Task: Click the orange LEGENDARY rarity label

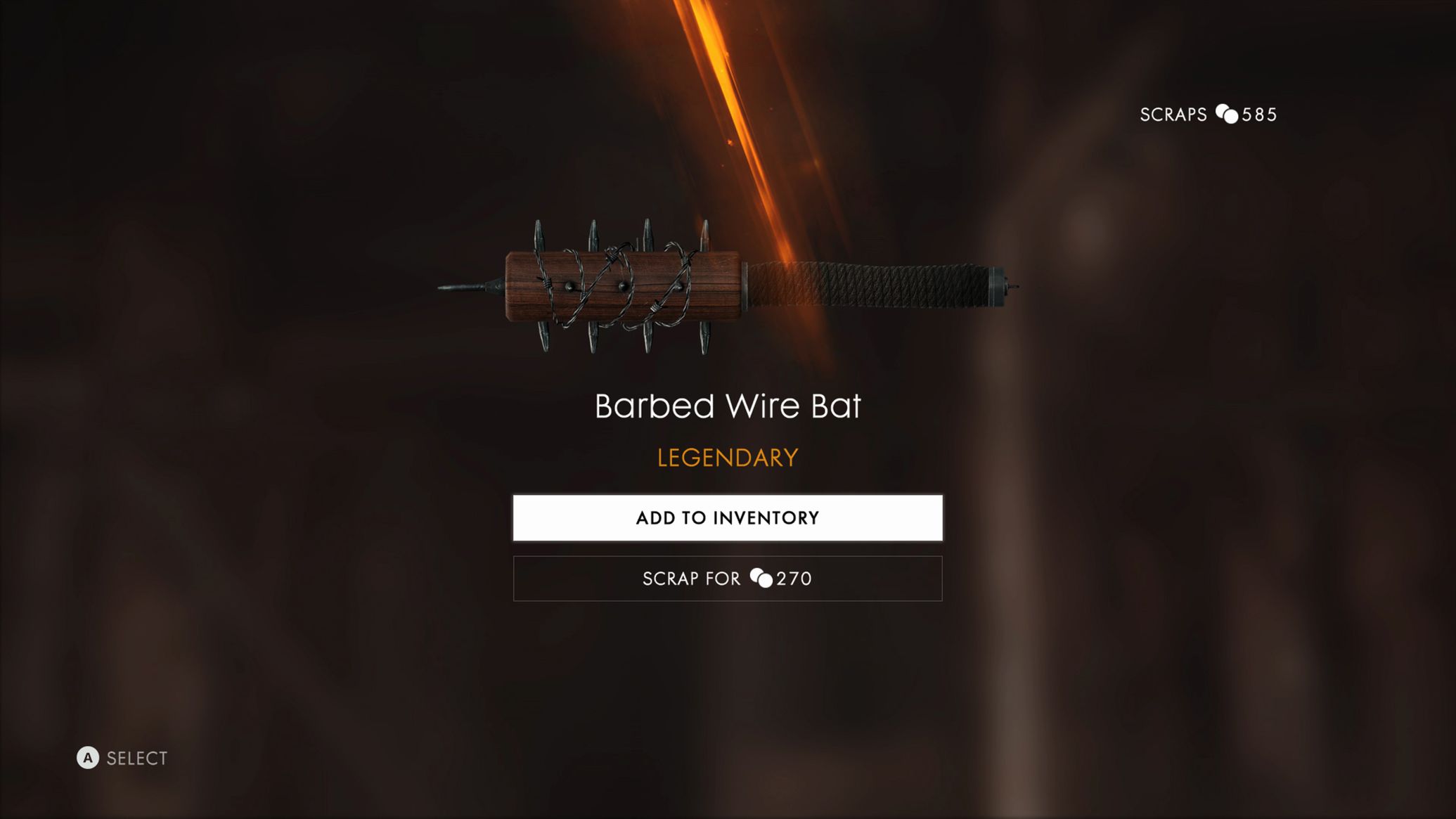Action: (728, 458)
